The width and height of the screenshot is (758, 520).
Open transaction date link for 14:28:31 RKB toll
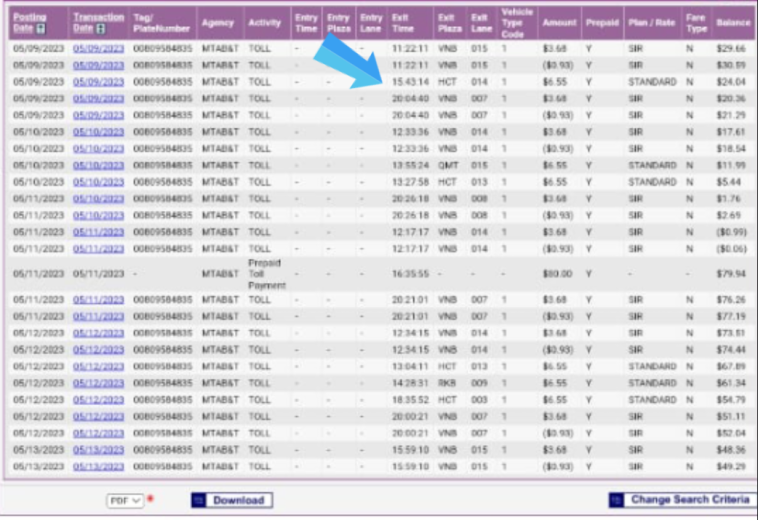[x=98, y=383]
